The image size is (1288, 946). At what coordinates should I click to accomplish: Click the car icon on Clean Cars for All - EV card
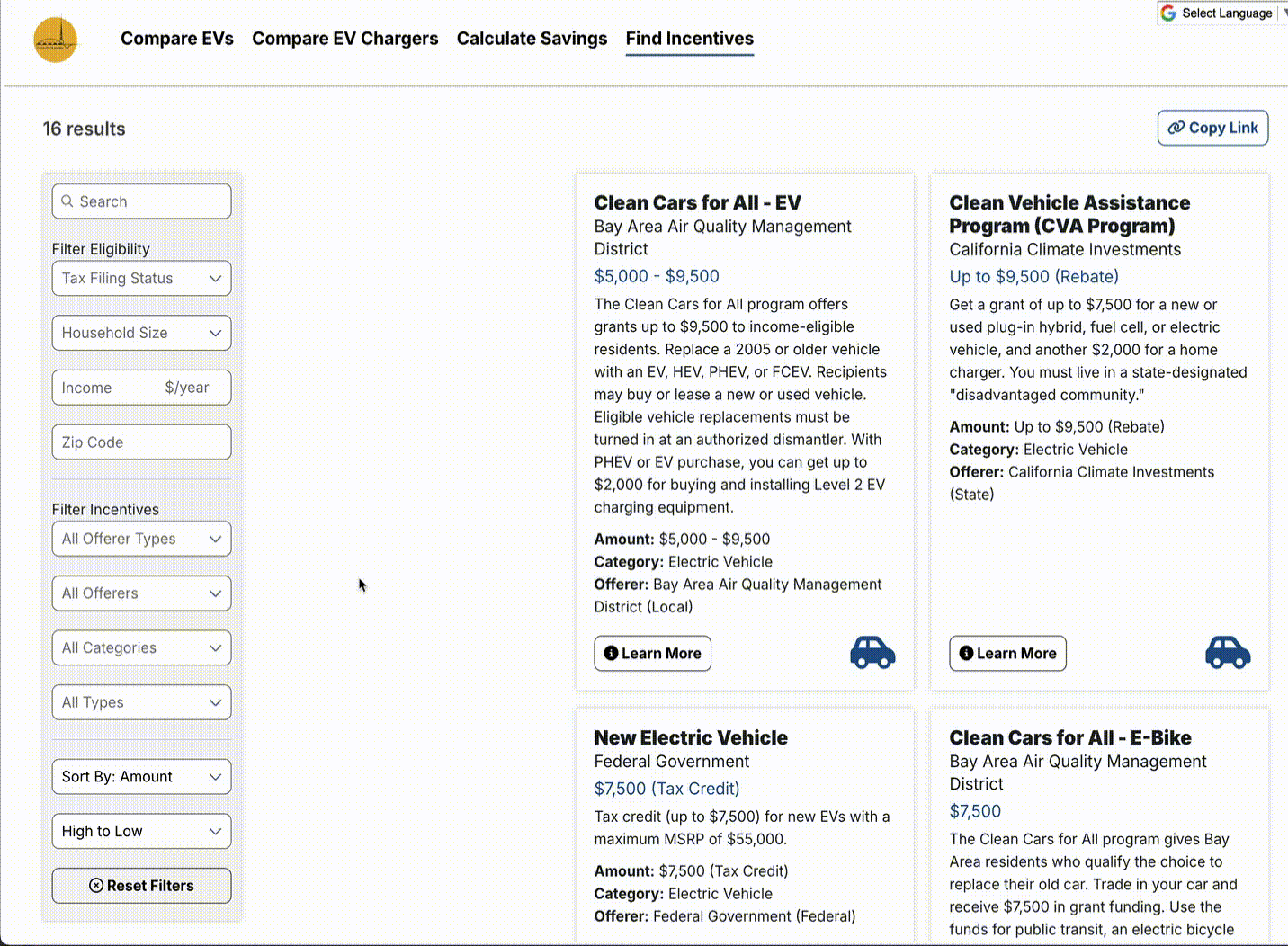[872, 652]
